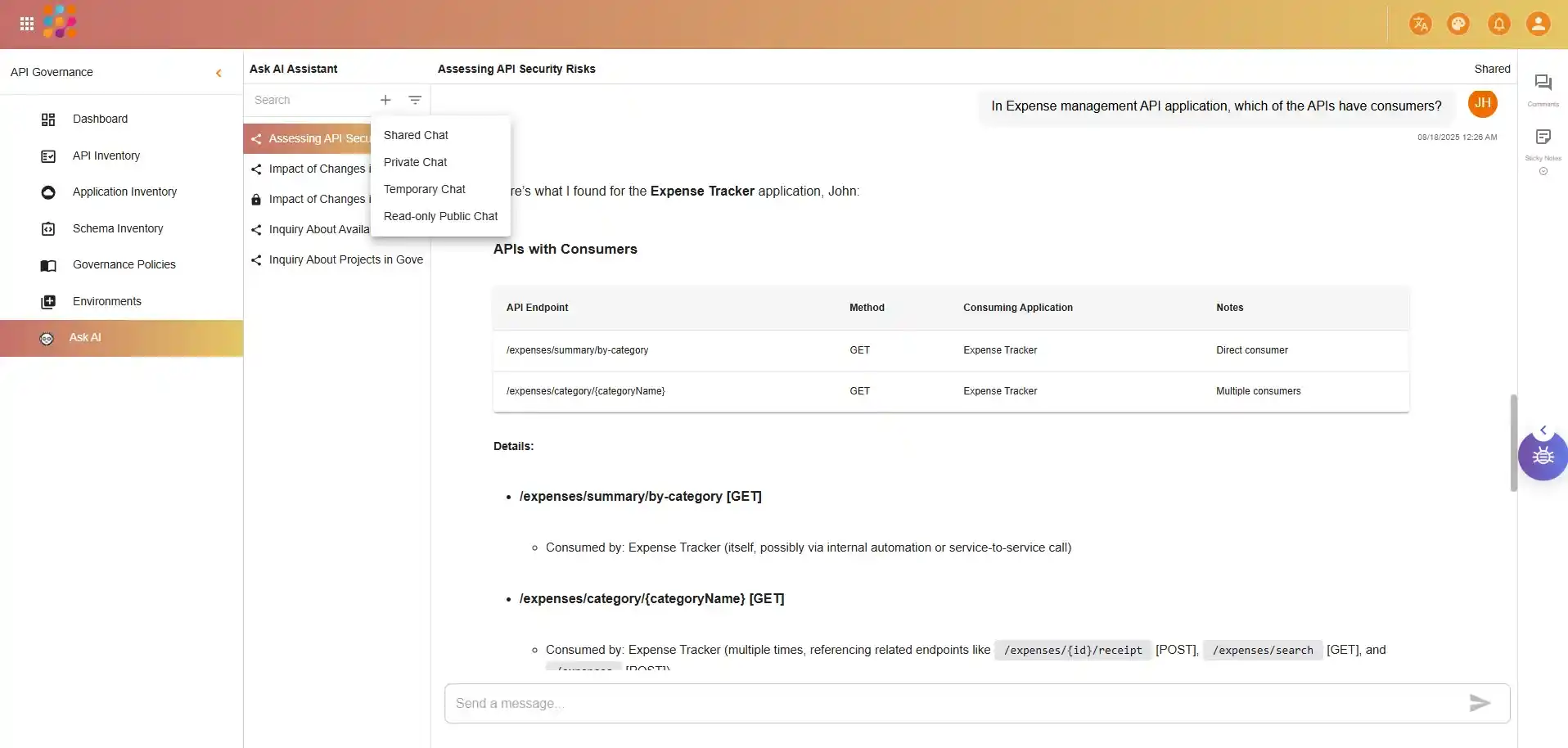Open the user profile account icon
This screenshot has height=748, width=1568.
click(x=1538, y=25)
